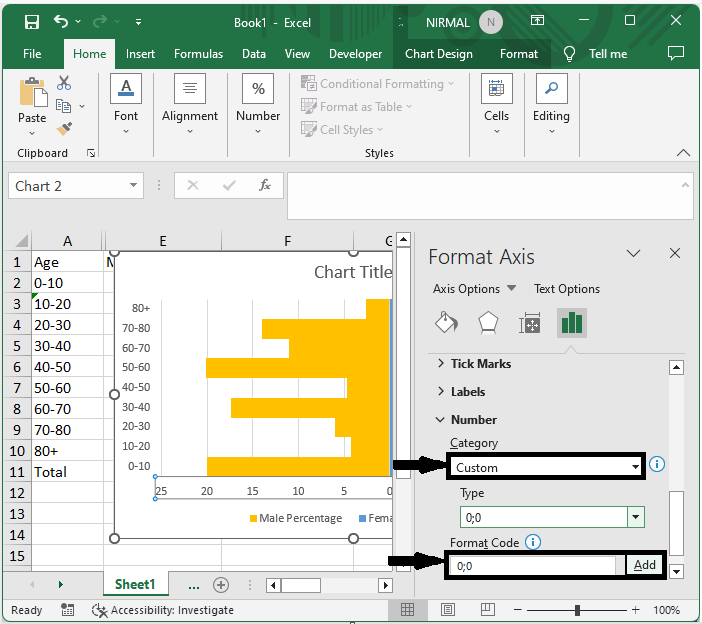Add a new sheet with plus icon
Viewport: 702px width, 624px height.
pos(221,585)
